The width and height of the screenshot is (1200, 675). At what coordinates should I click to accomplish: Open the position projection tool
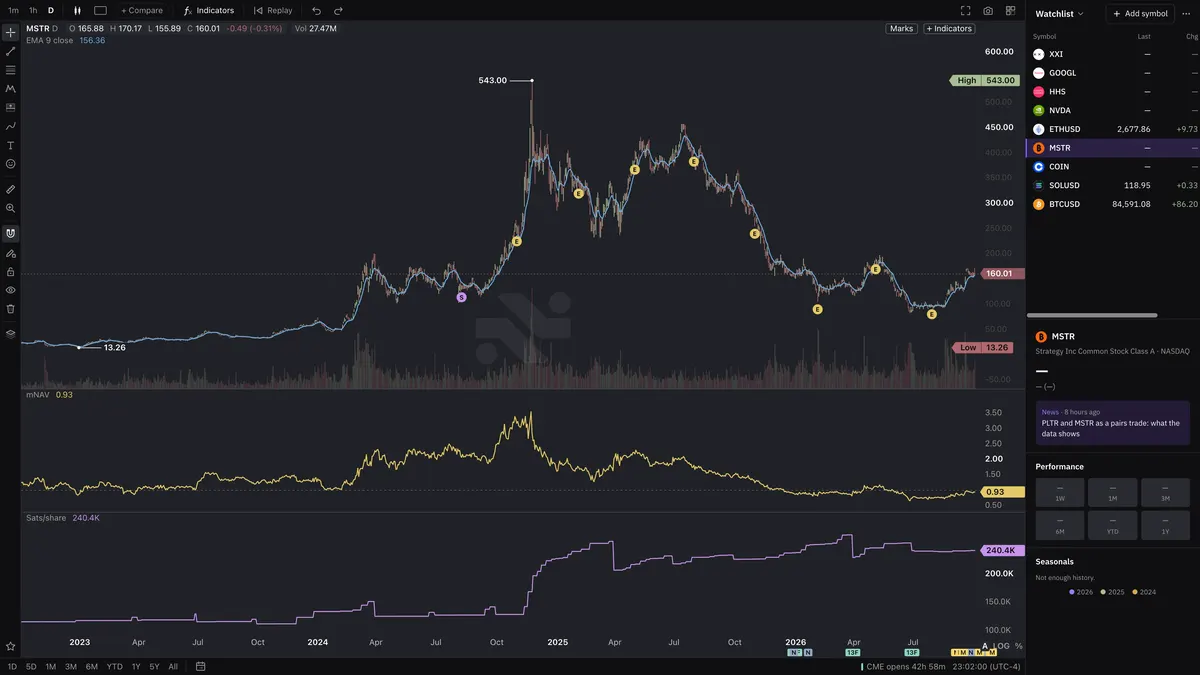tap(10, 107)
